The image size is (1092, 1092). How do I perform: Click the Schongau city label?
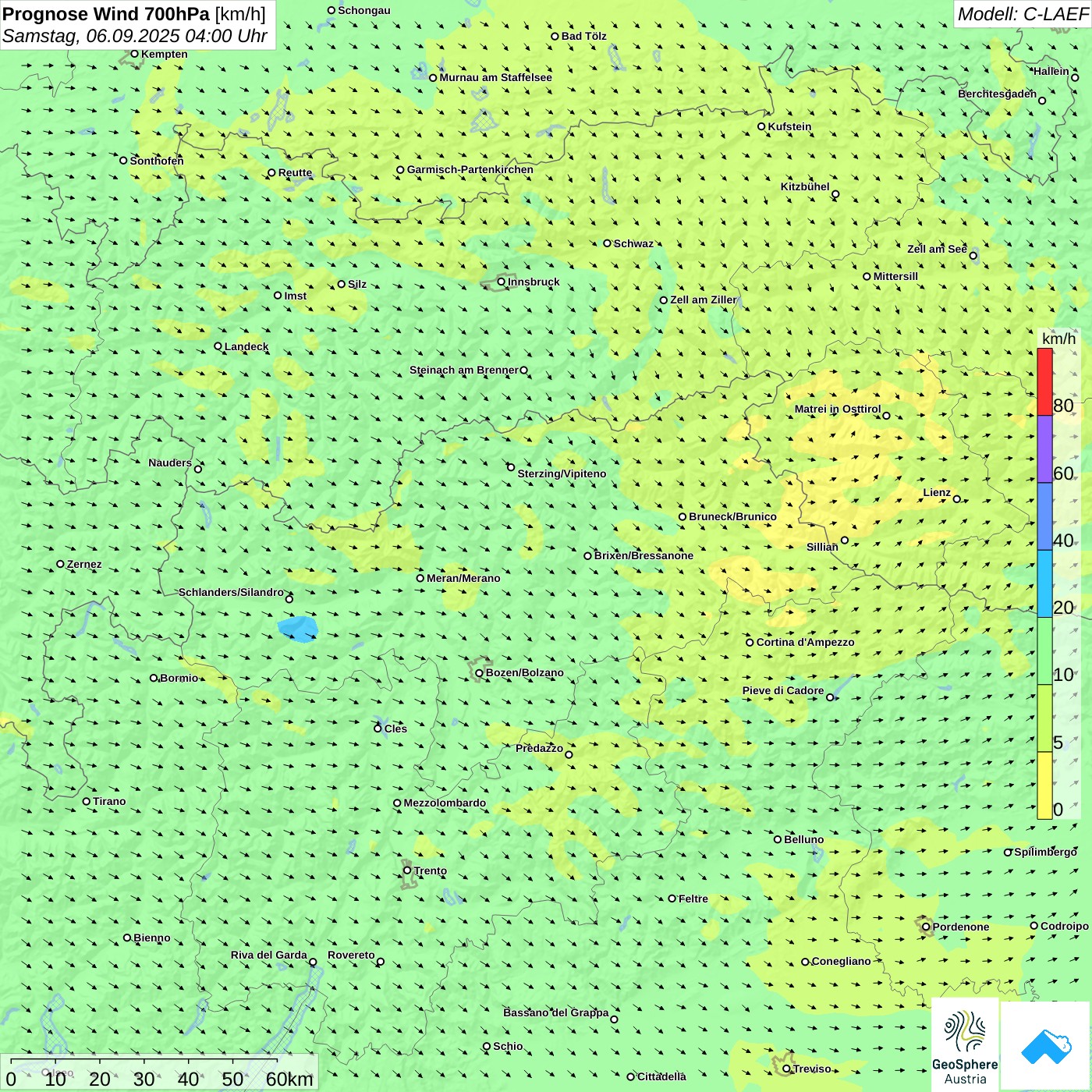click(x=364, y=10)
